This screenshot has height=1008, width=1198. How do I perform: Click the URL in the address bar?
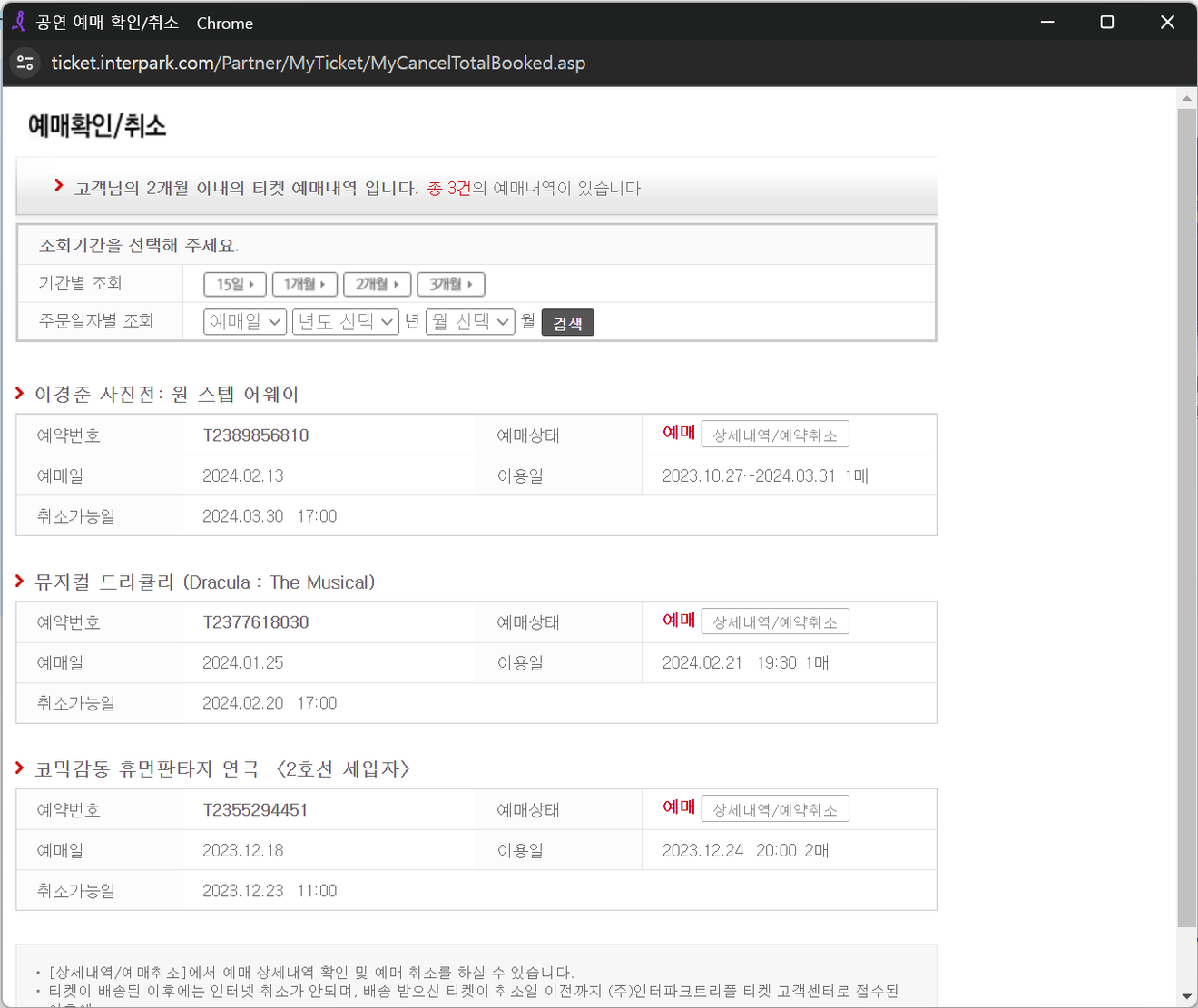pos(319,63)
